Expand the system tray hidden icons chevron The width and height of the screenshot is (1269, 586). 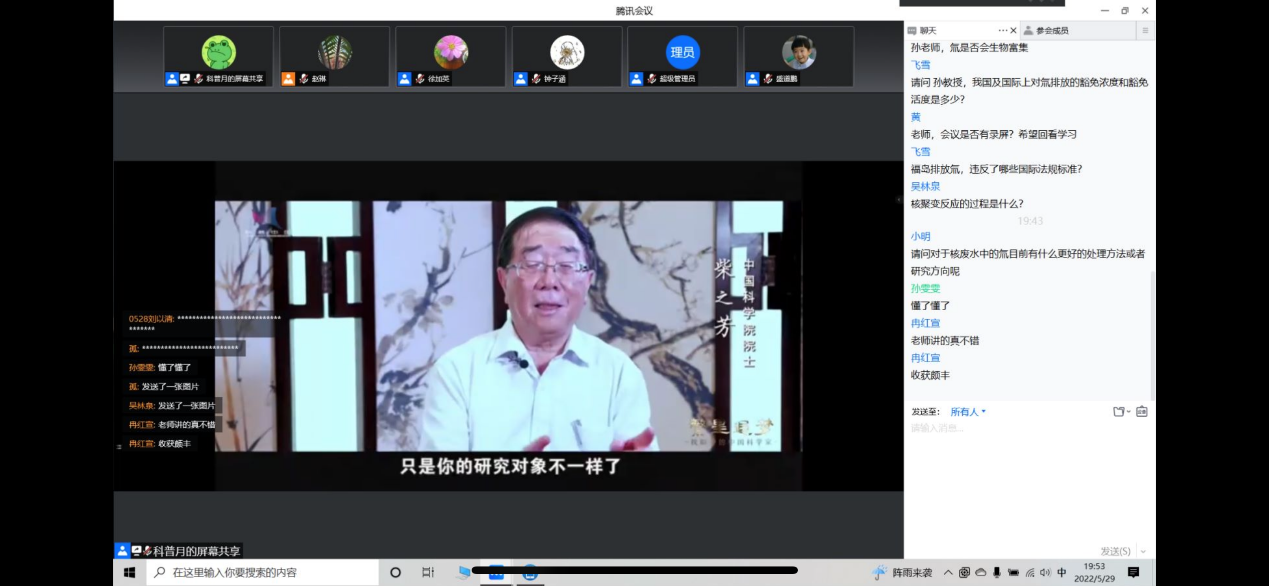[x=948, y=573]
